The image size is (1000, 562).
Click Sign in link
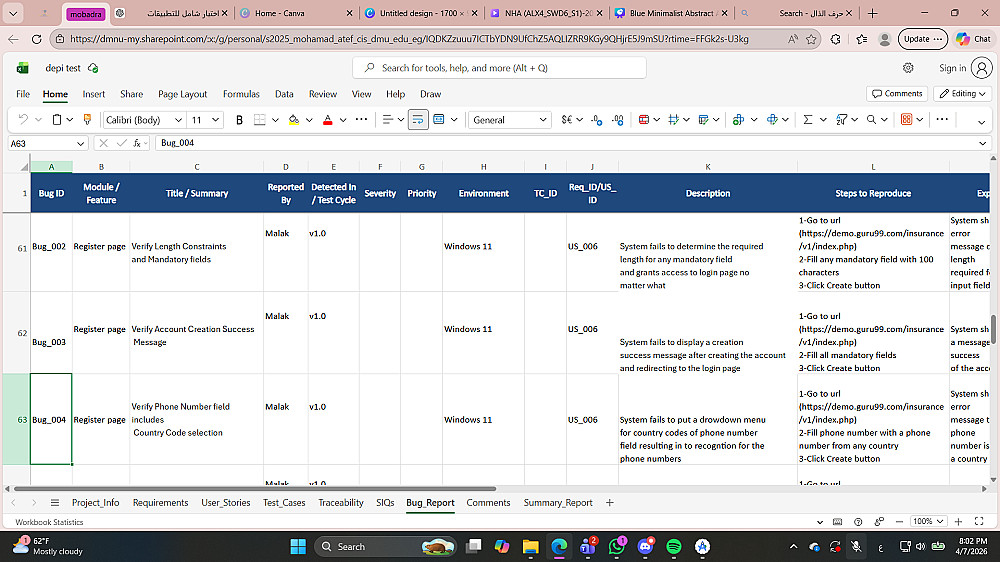(x=952, y=68)
